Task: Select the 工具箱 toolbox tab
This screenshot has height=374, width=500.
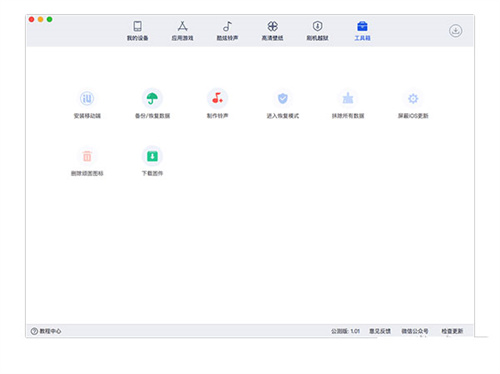Action: click(362, 31)
